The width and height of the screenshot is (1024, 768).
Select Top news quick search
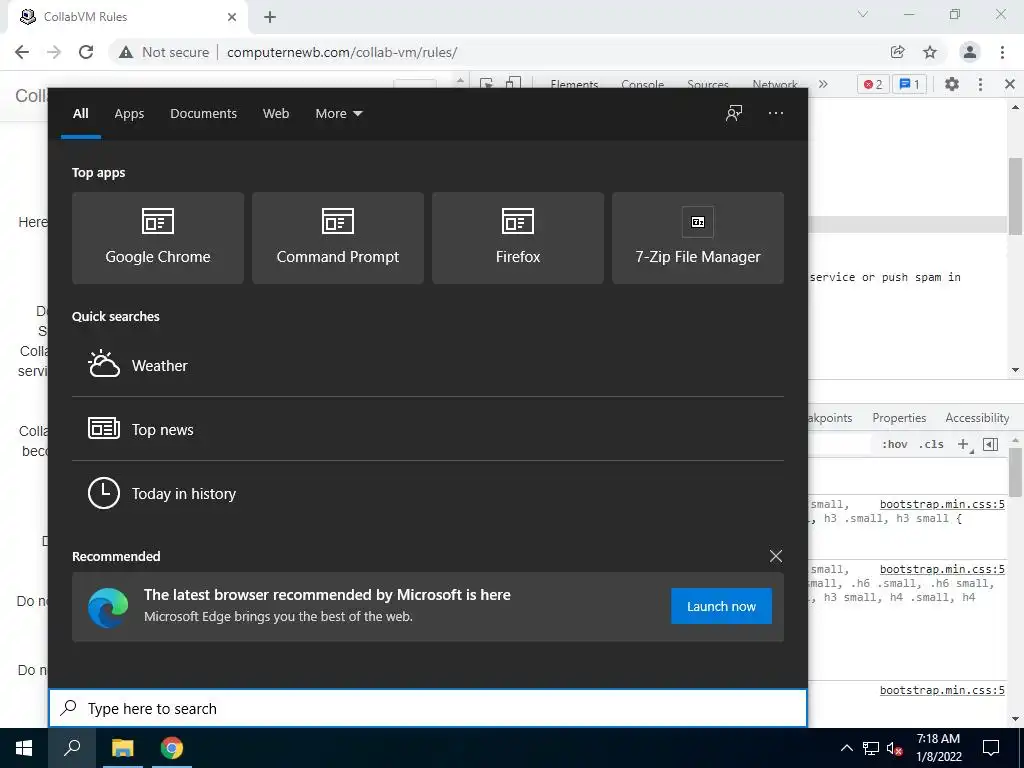(x=428, y=429)
